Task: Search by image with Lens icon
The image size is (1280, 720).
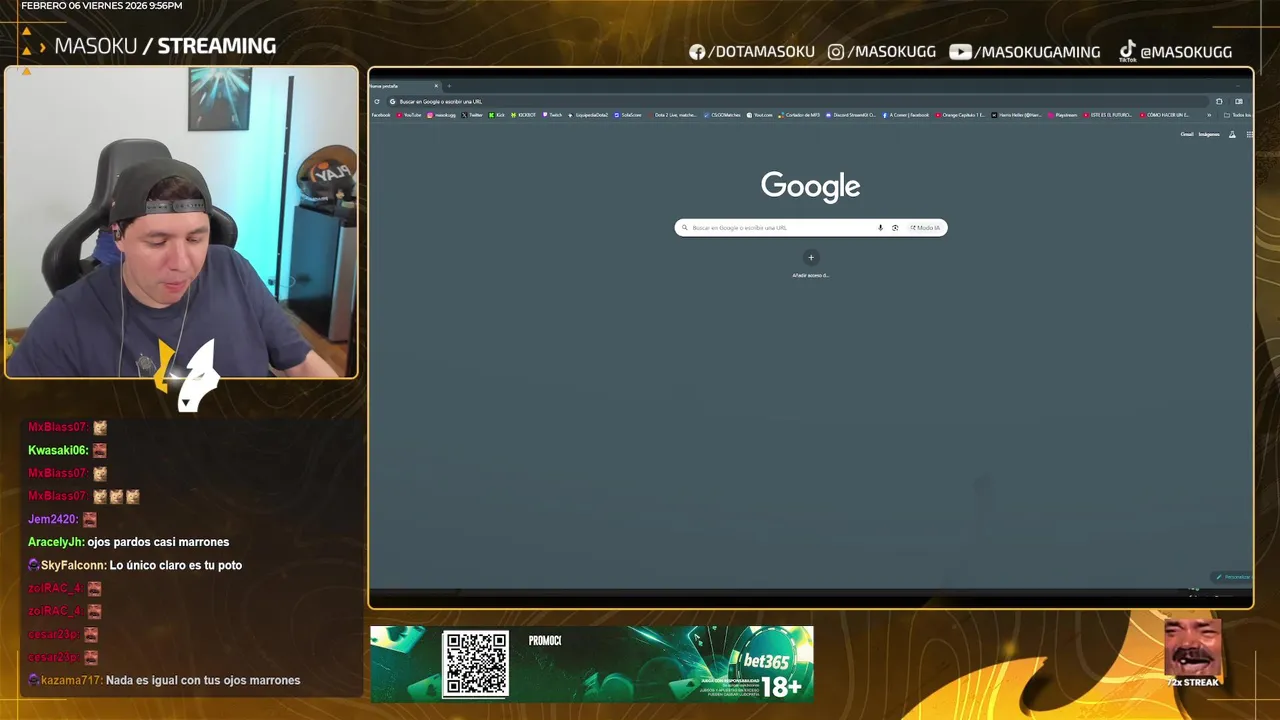Action: point(895,228)
